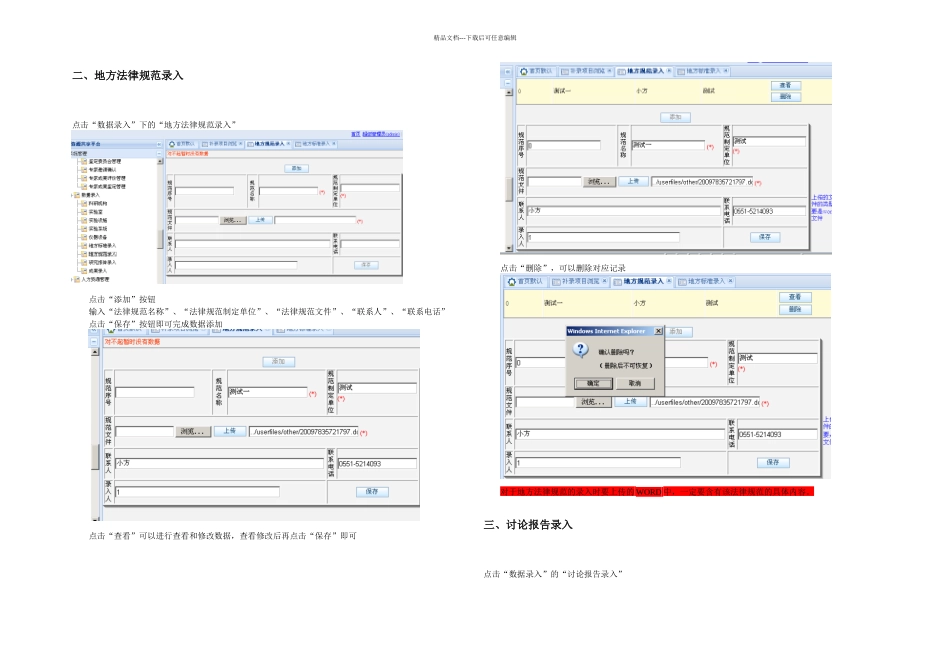Click 上传 button in the delete-dialog screenshot

[630, 402]
